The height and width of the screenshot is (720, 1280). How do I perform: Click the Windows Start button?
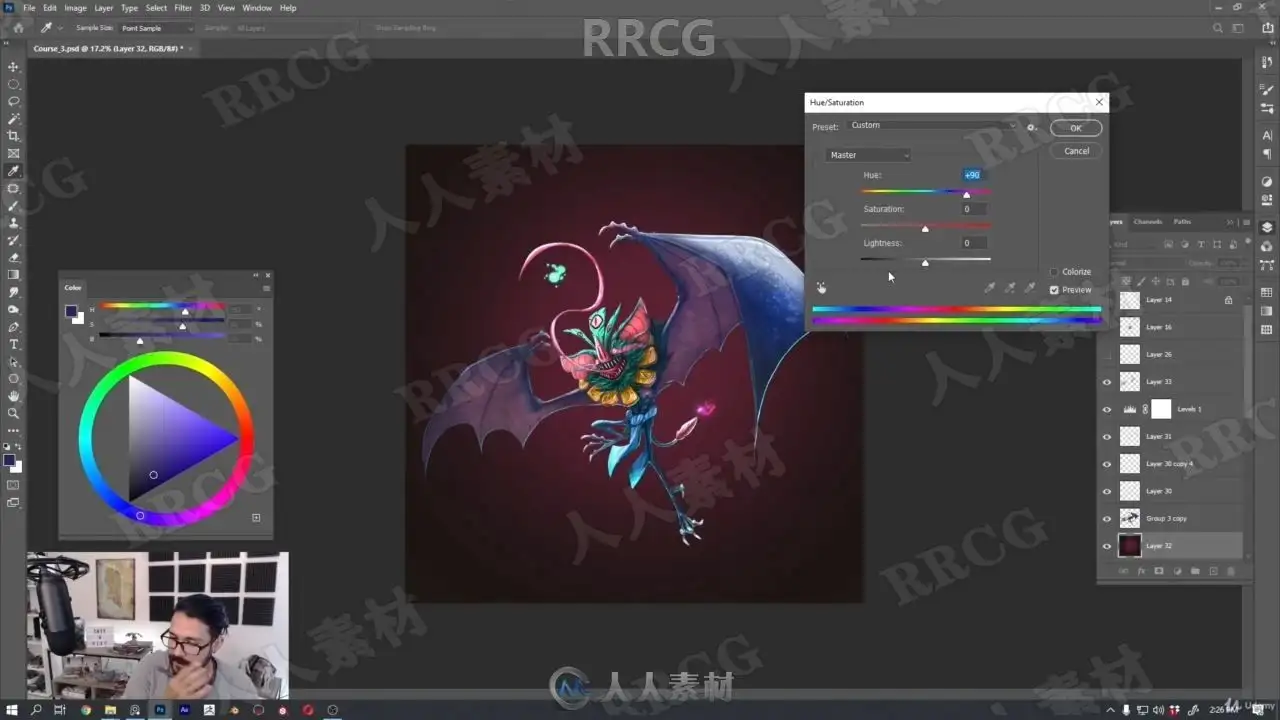coord(11,710)
